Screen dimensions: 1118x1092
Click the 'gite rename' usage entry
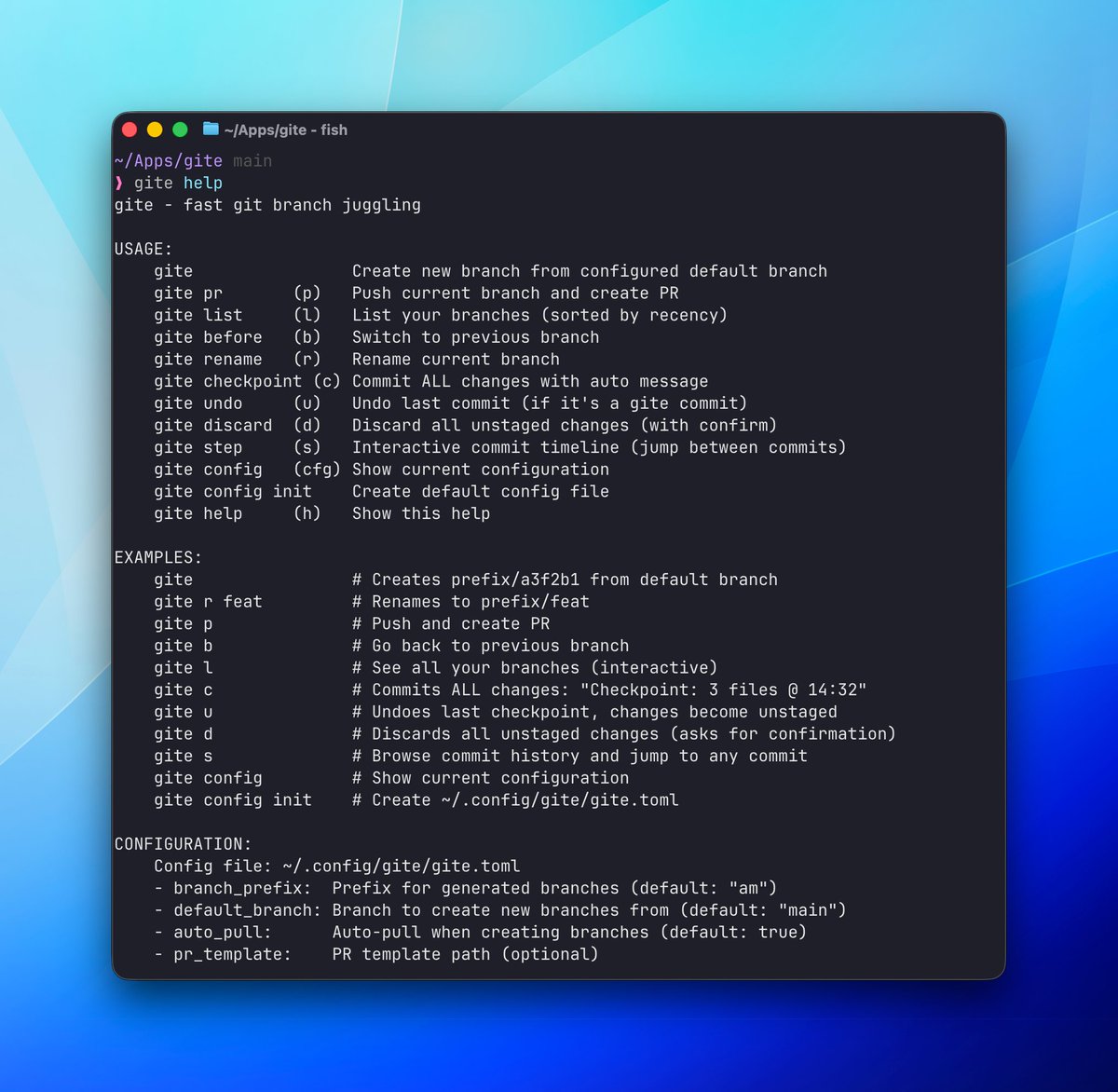(209, 360)
